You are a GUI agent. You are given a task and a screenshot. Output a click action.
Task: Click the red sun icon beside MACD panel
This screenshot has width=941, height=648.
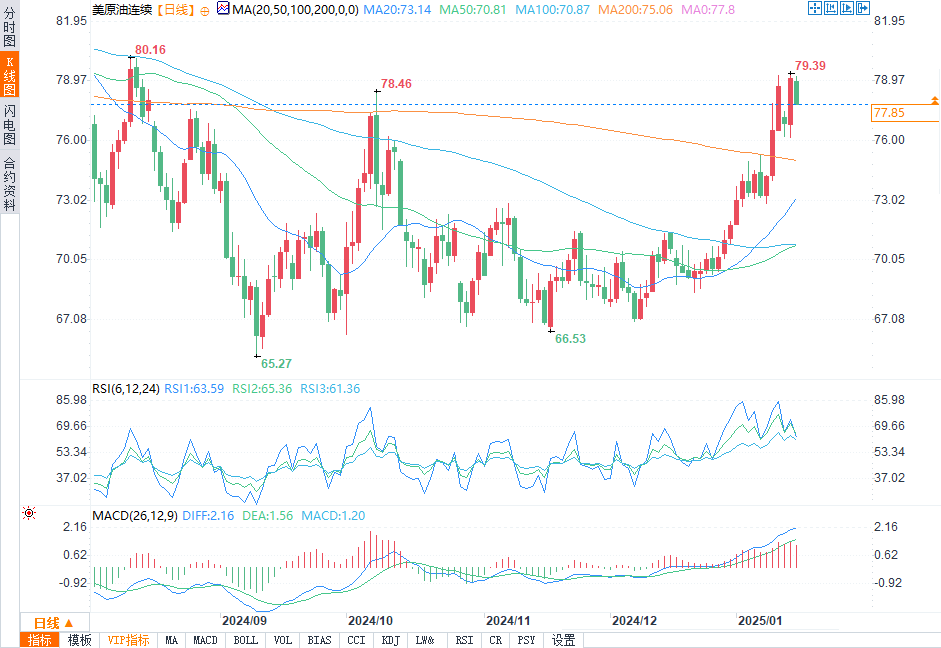pos(29,513)
